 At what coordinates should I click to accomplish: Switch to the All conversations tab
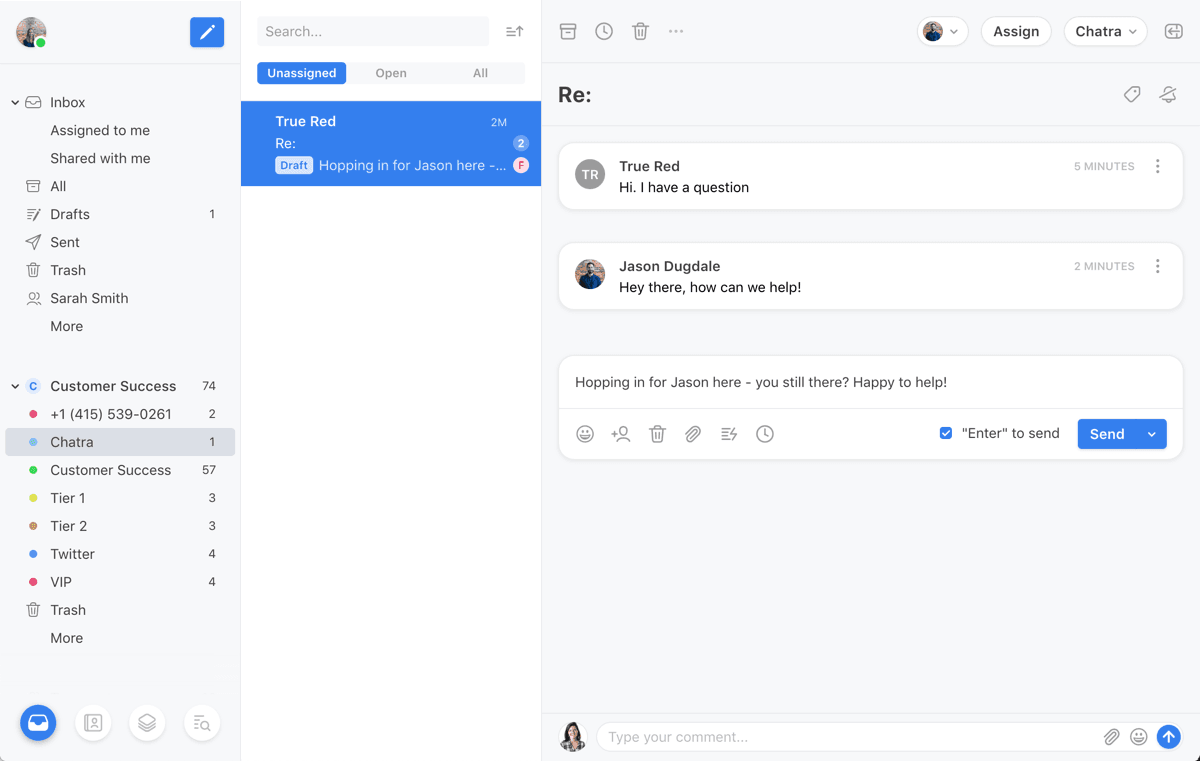480,72
